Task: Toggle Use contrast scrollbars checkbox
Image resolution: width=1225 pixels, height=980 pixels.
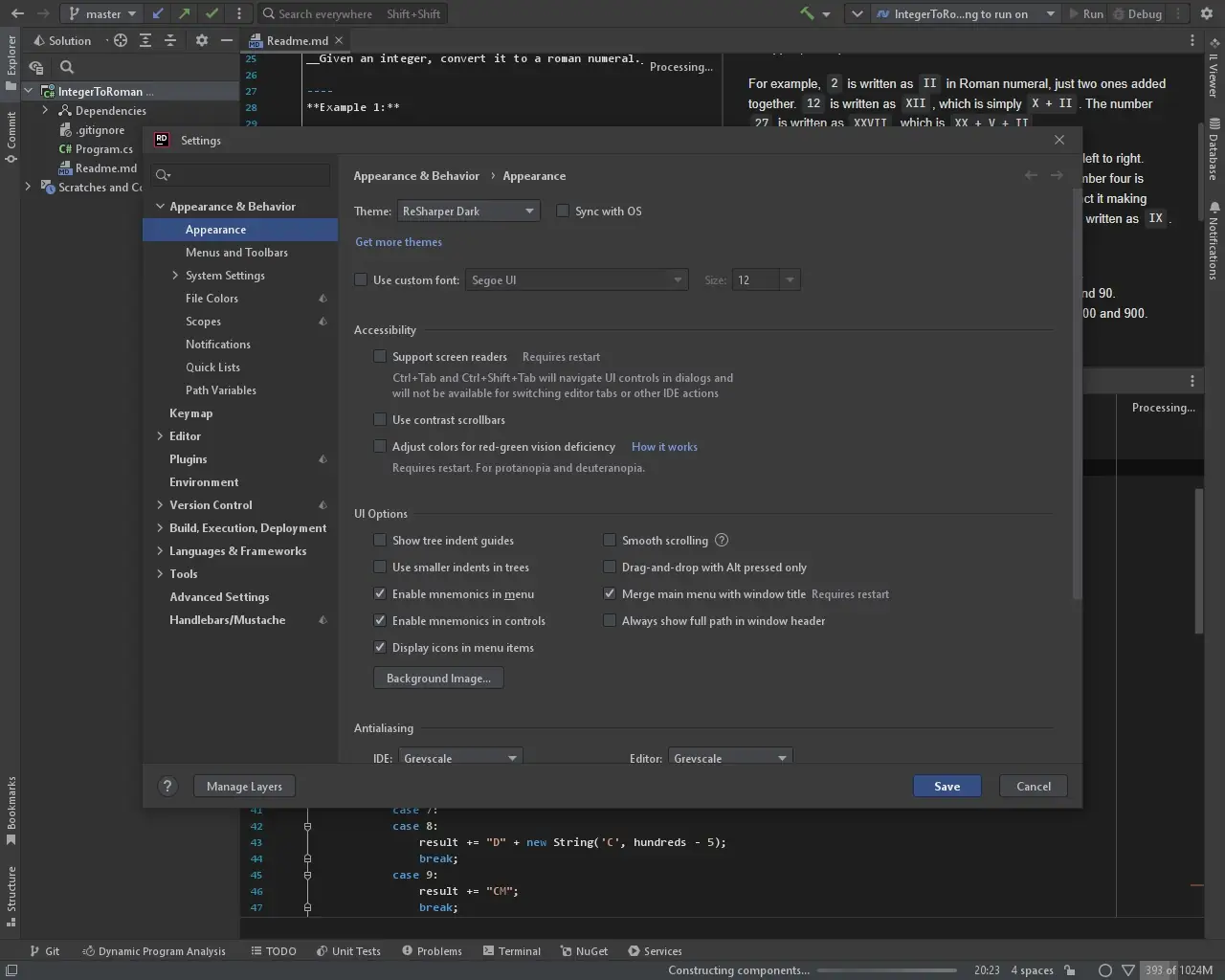Action: (380, 419)
